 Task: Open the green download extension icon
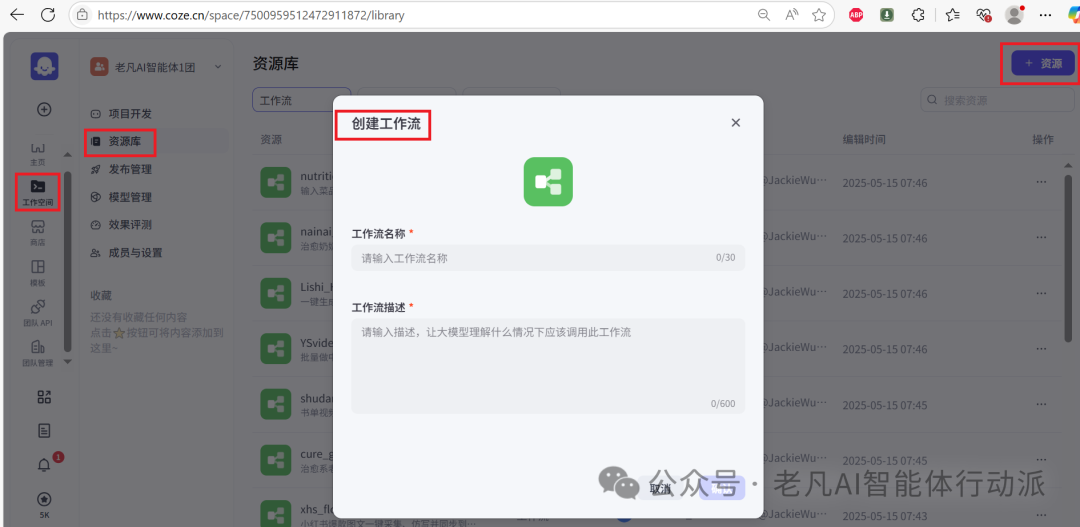(x=887, y=14)
